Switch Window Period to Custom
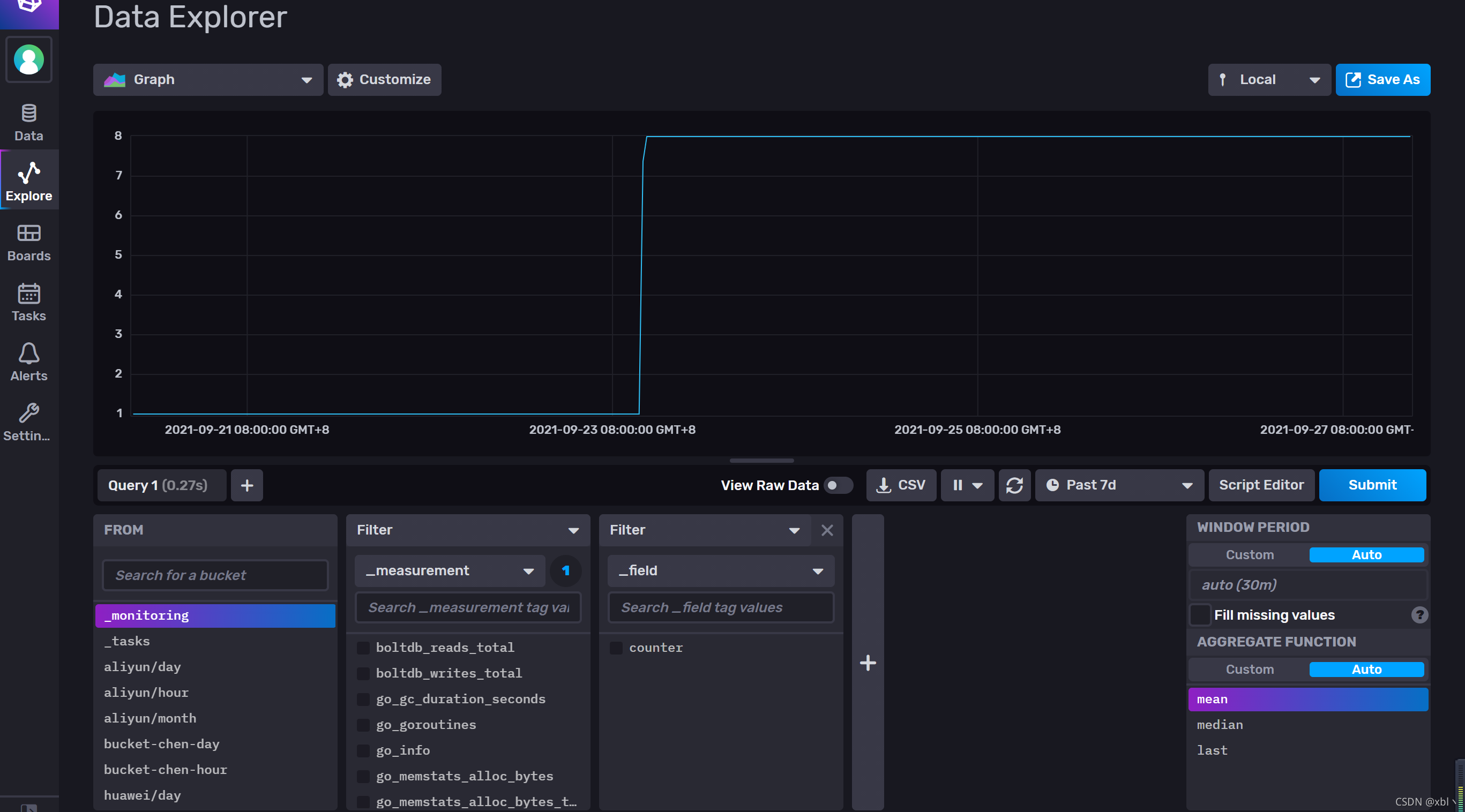The width and height of the screenshot is (1465, 812). pos(1250,555)
